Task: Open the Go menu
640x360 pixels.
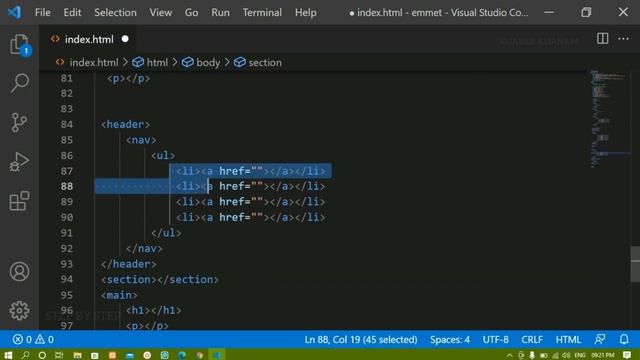Action: [x=191, y=13]
